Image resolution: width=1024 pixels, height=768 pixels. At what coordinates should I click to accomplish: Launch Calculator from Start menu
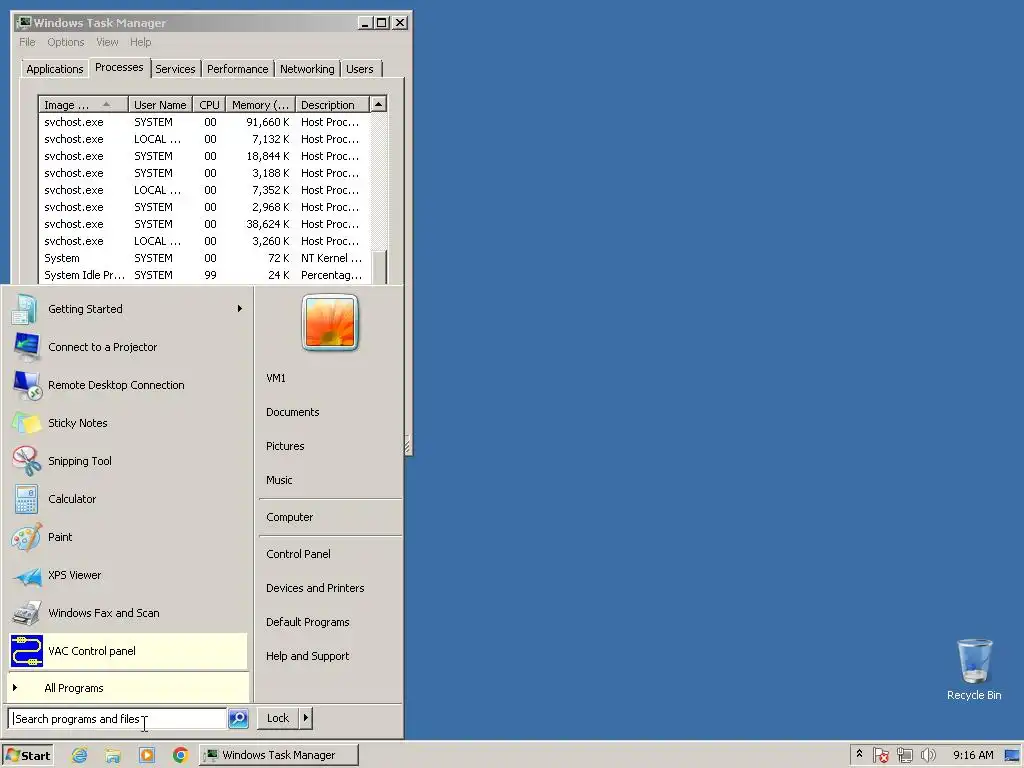tap(129, 499)
